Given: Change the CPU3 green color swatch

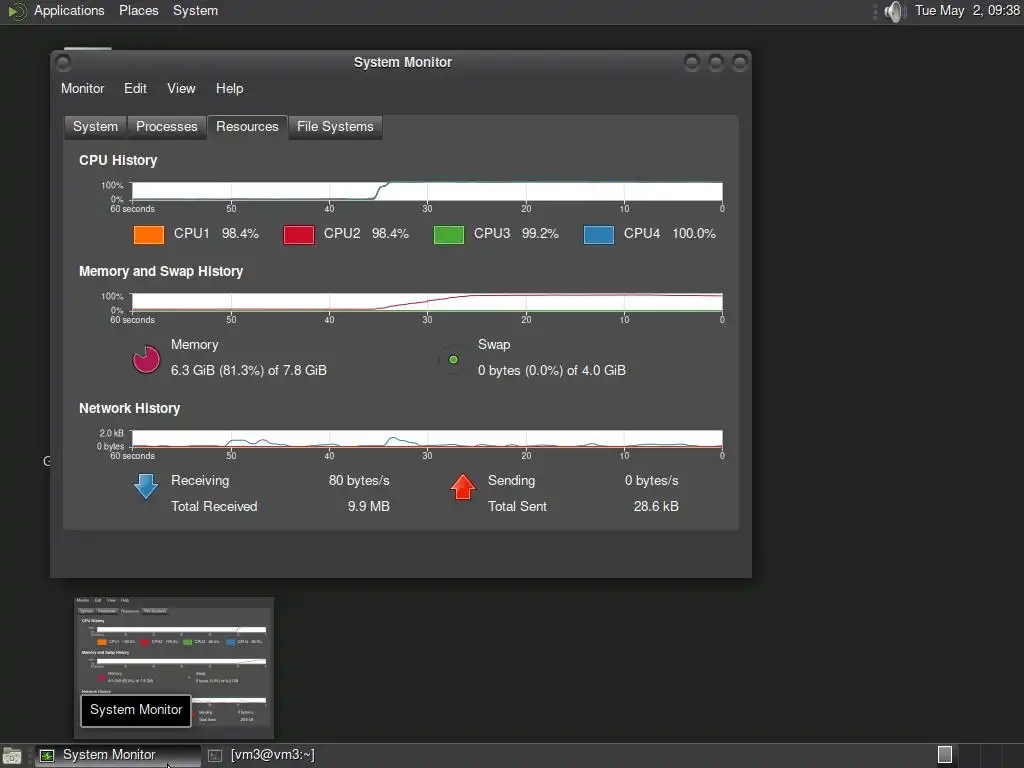Looking at the screenshot, I should 449,234.
